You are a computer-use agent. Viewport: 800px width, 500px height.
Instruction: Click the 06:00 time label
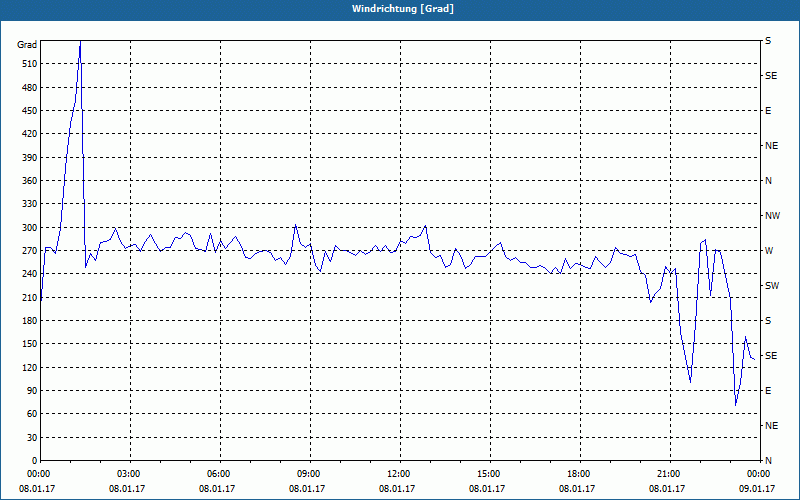pyautogui.click(x=218, y=474)
